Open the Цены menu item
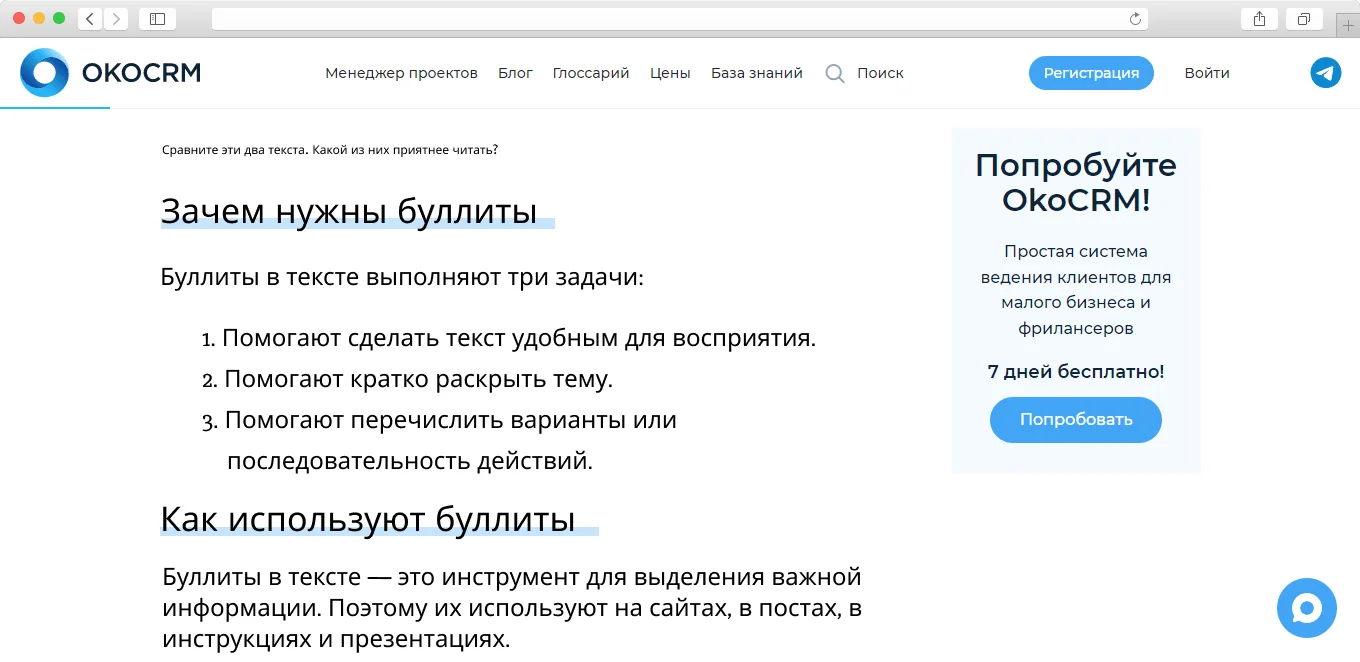The height and width of the screenshot is (662, 1360). pos(670,73)
